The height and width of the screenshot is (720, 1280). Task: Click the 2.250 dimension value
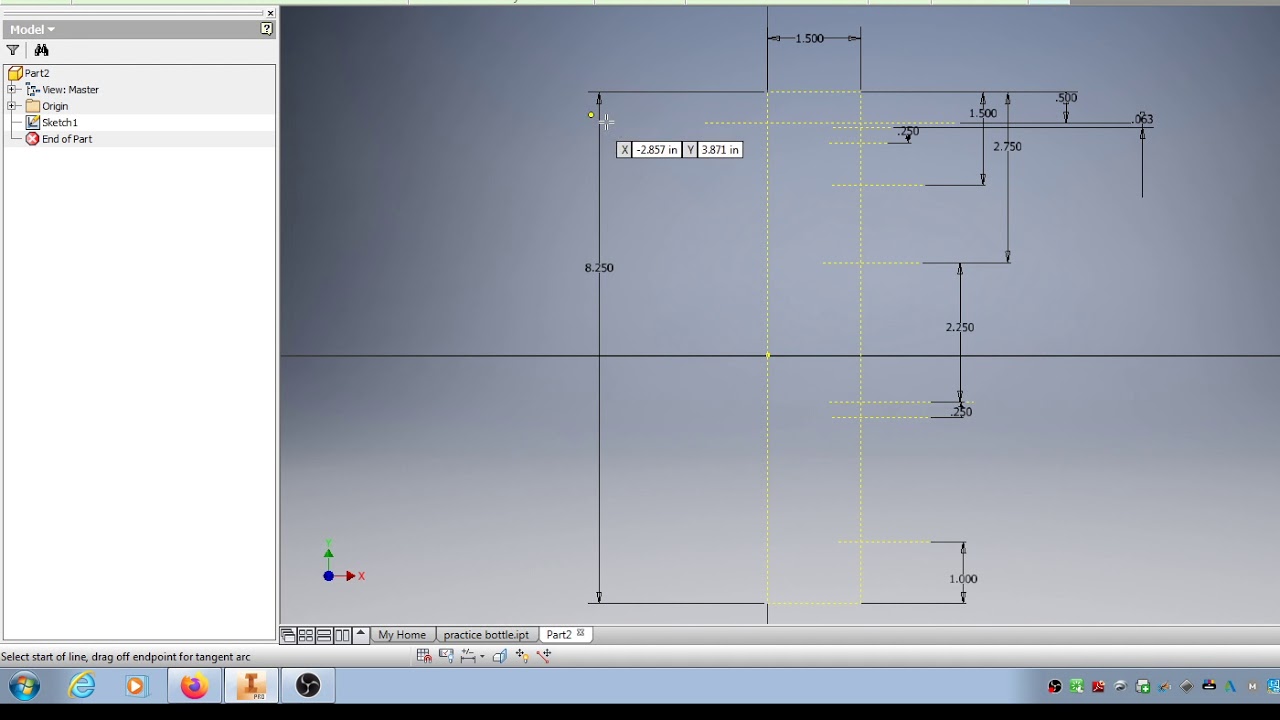pyautogui.click(x=960, y=327)
